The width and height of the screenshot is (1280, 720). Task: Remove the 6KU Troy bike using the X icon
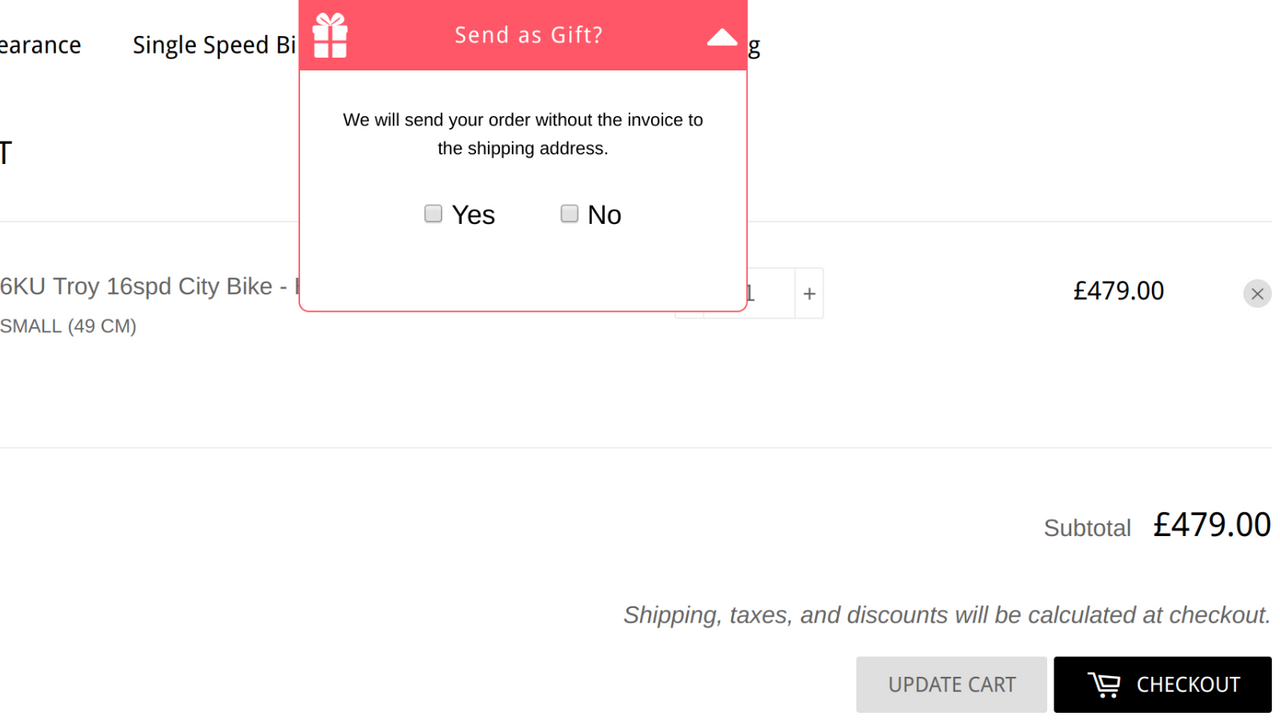(1257, 293)
